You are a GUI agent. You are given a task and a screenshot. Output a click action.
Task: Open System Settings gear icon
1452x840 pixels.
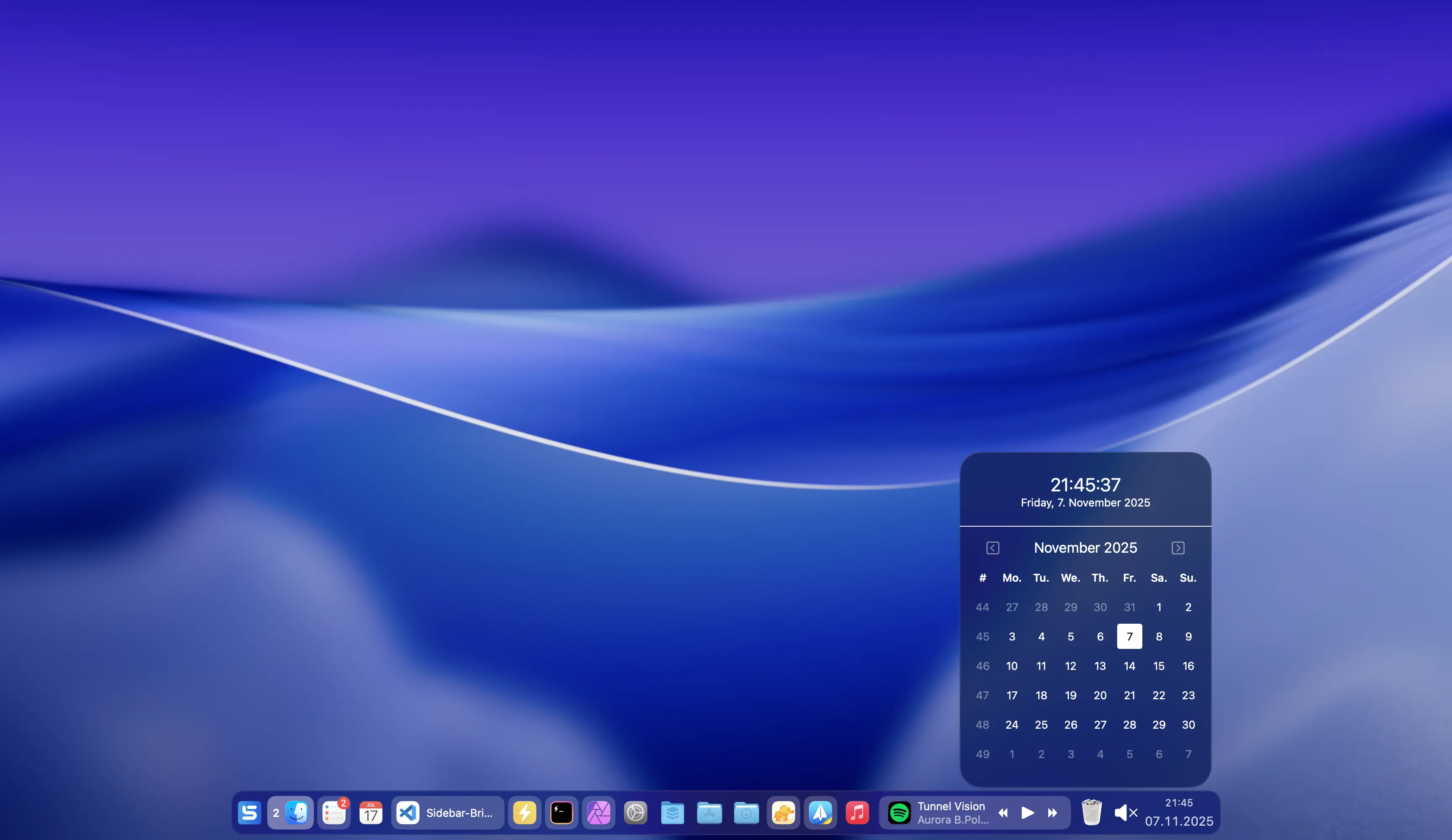click(x=636, y=813)
